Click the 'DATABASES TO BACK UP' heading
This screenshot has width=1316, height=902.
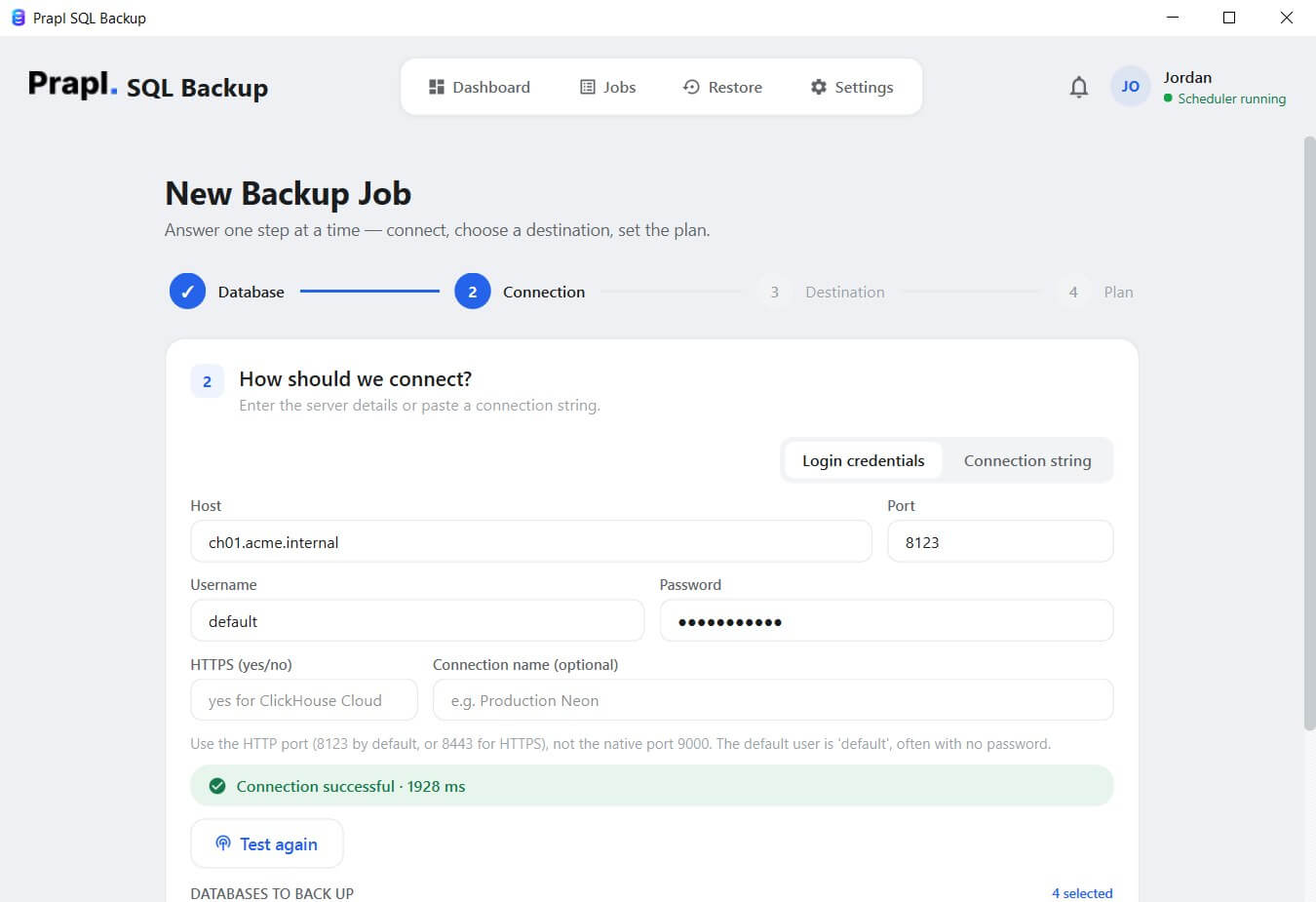(x=272, y=893)
